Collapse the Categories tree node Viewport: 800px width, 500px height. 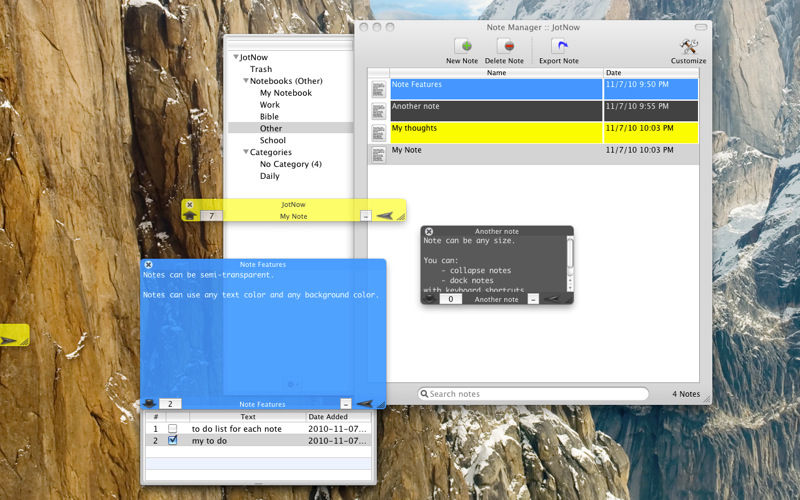(246, 153)
